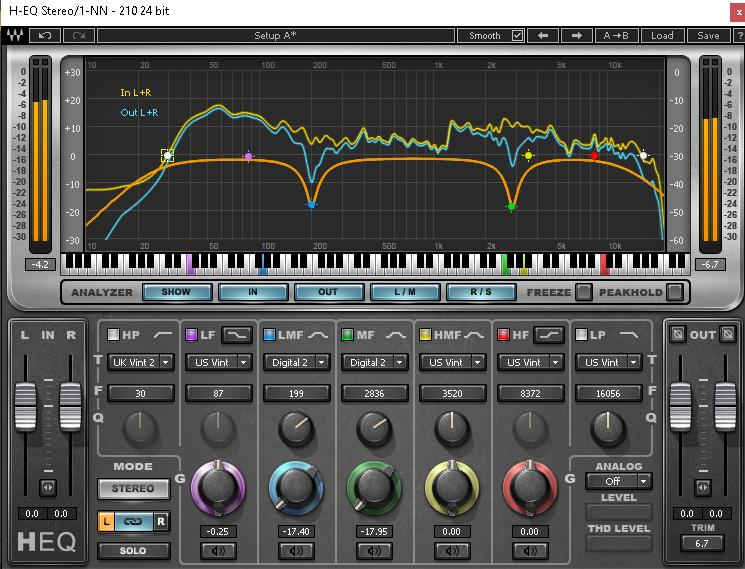Click the STEREO mode button
Screen dimensions: 745x569
[133, 489]
